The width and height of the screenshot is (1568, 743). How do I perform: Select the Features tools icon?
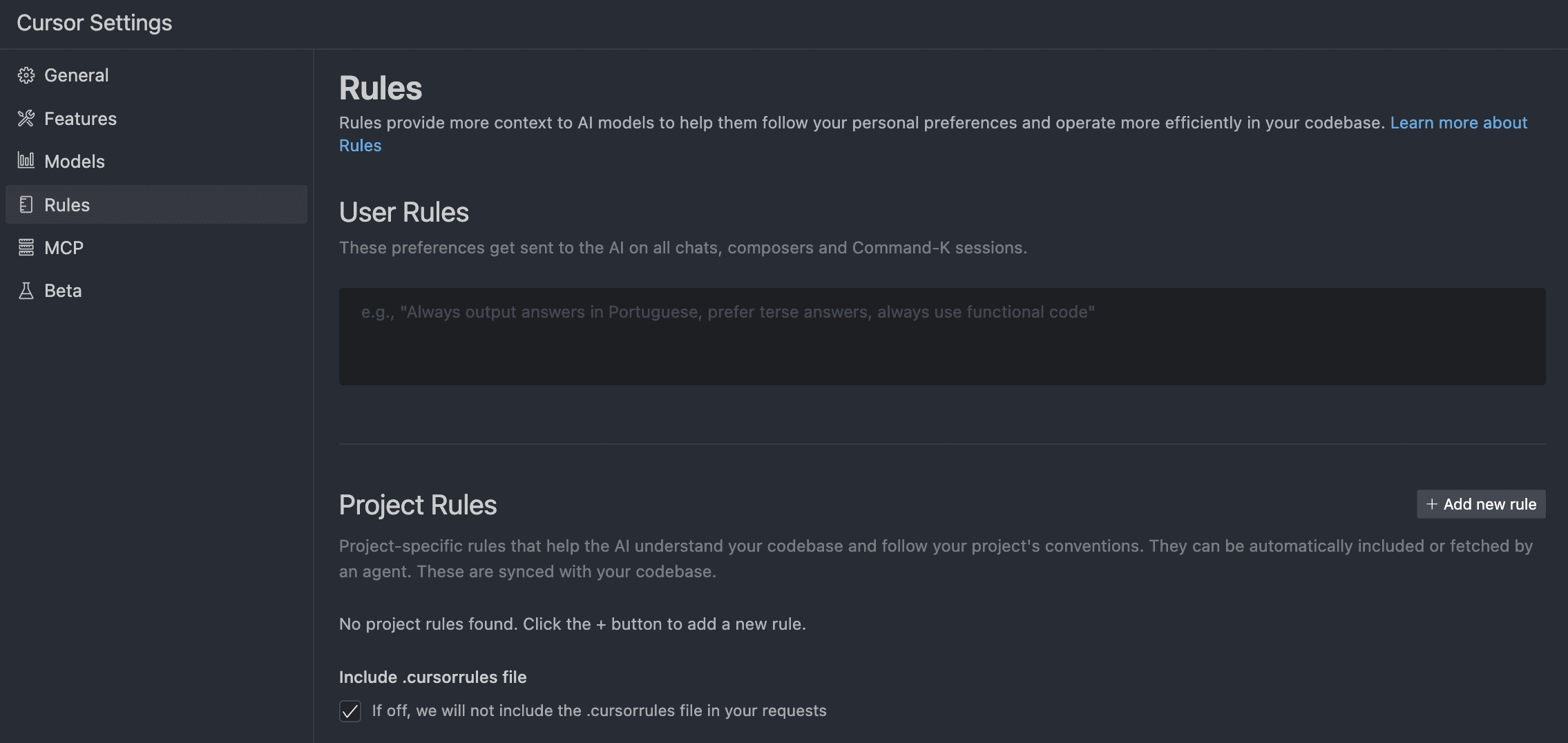[26, 118]
